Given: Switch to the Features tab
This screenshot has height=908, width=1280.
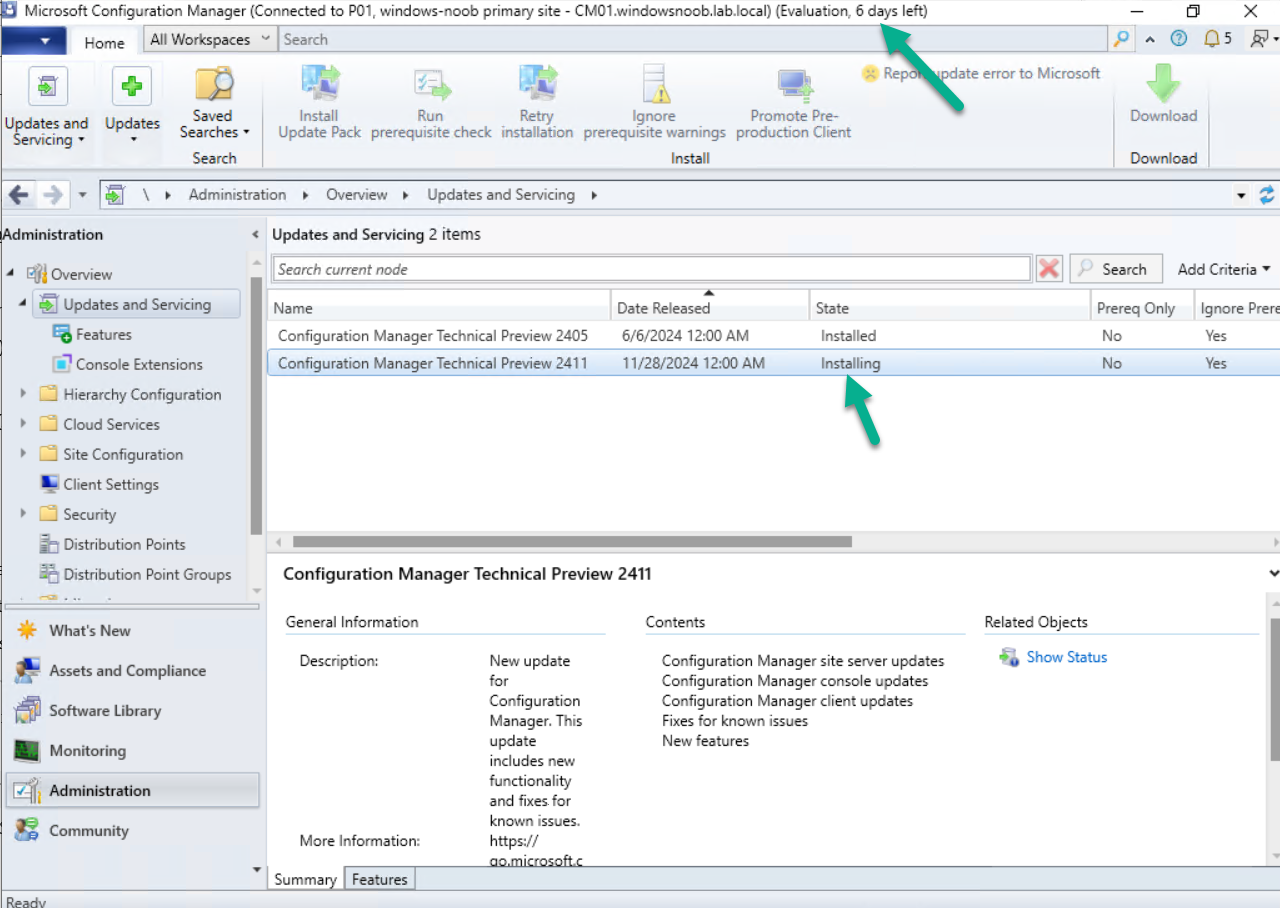Looking at the screenshot, I should point(379,879).
